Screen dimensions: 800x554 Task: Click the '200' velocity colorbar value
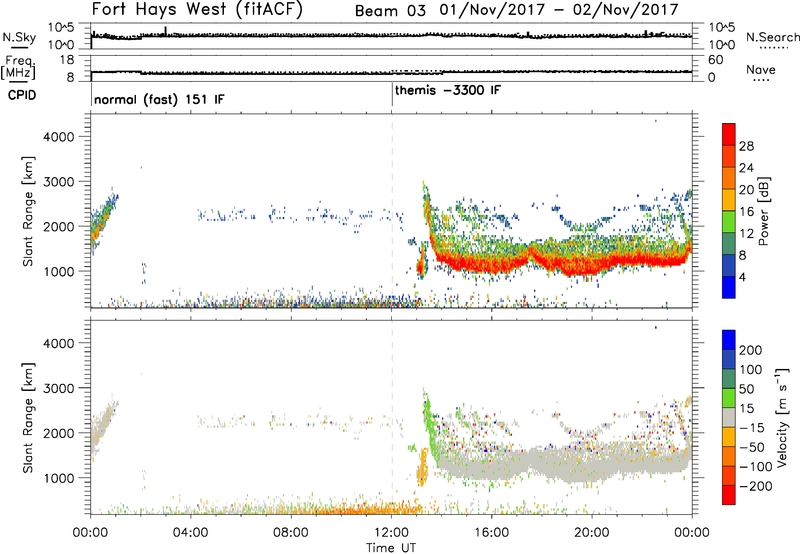[x=751, y=350]
